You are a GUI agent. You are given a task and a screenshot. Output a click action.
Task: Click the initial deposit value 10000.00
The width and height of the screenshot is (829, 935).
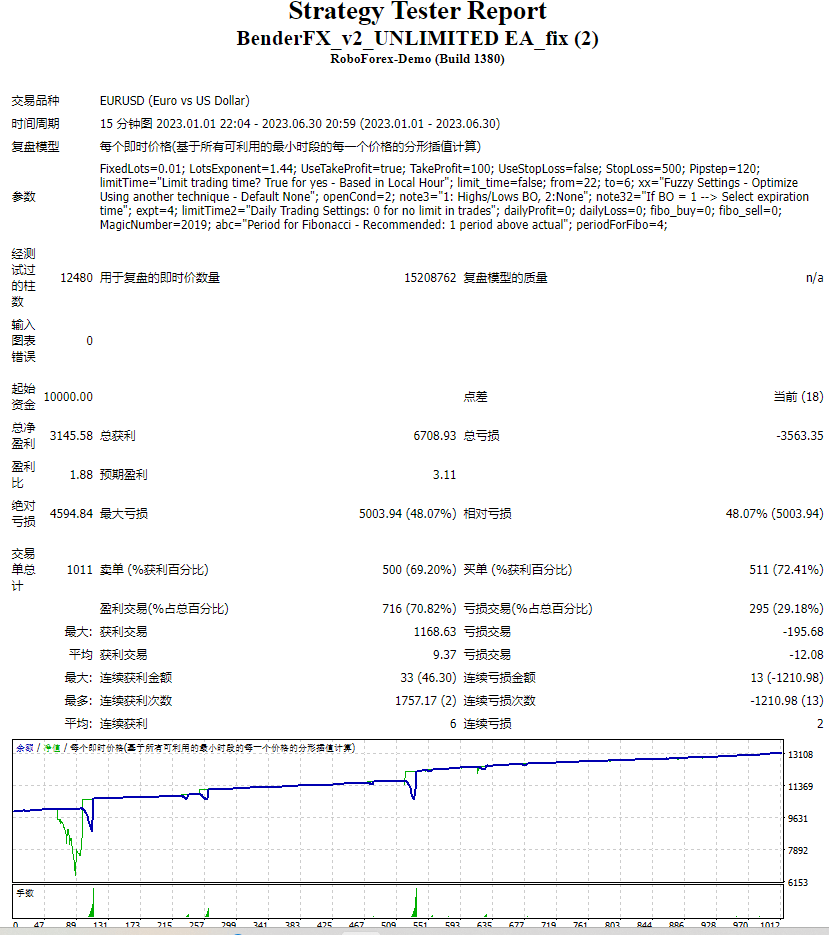pos(68,397)
